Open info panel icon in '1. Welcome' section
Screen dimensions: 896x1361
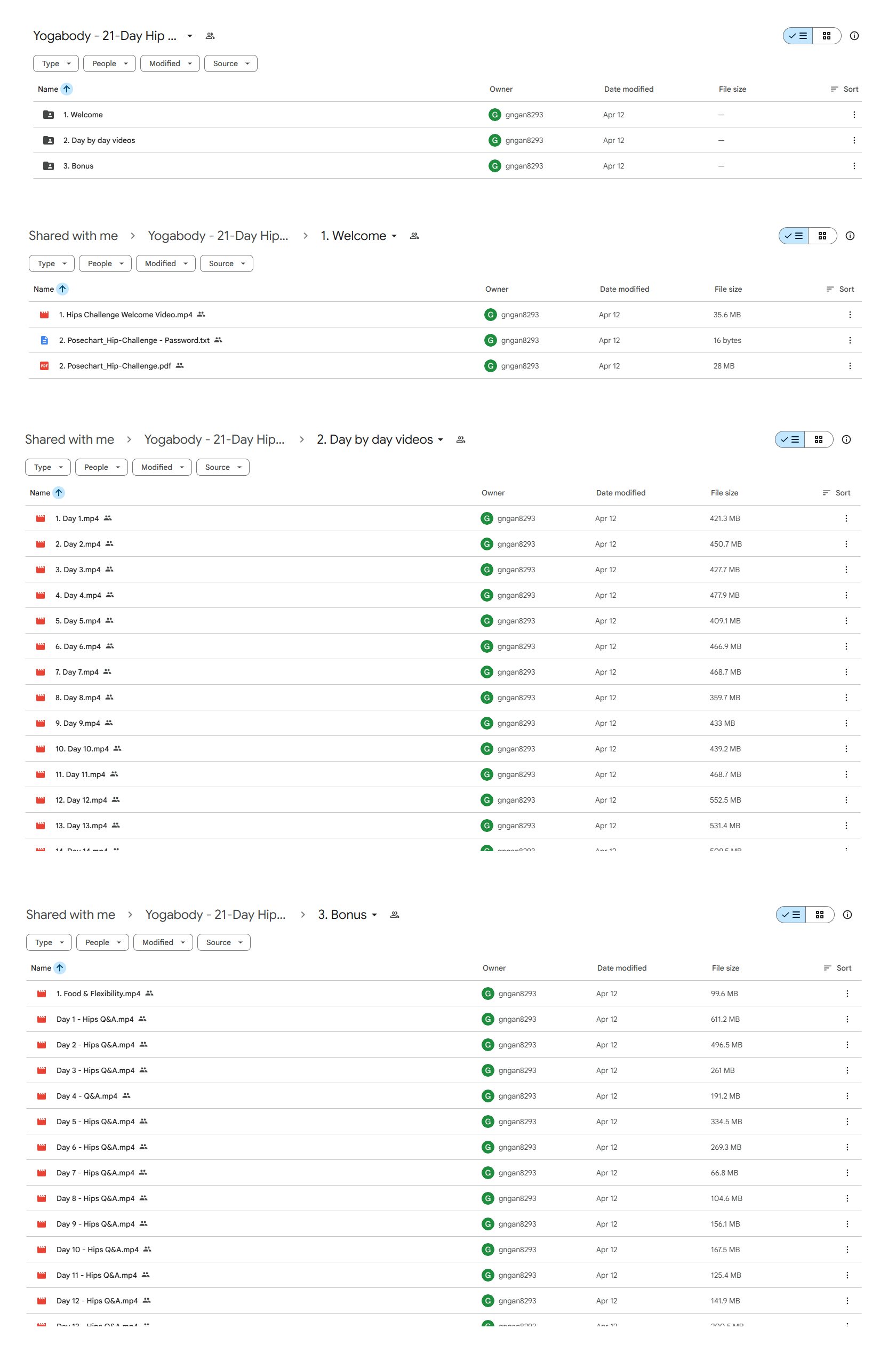(850, 236)
